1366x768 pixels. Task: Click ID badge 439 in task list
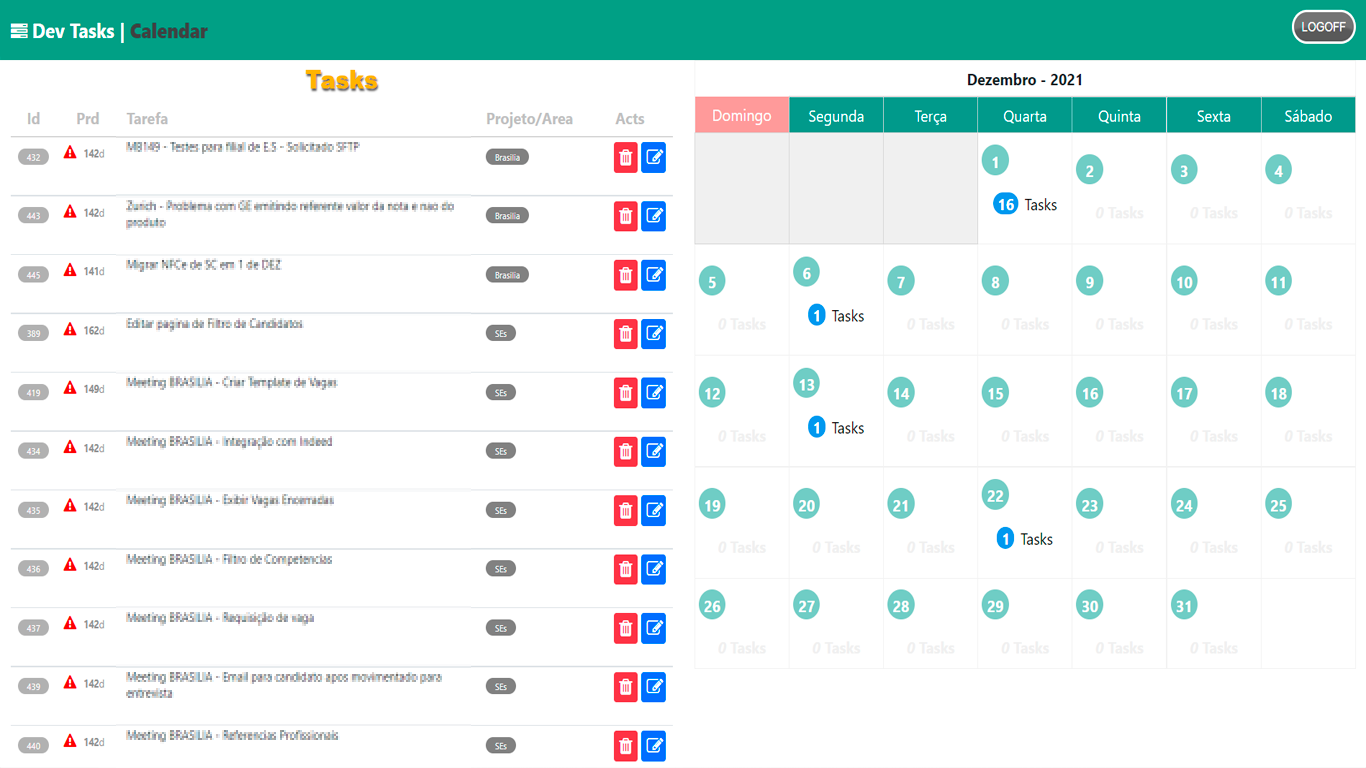coord(34,687)
